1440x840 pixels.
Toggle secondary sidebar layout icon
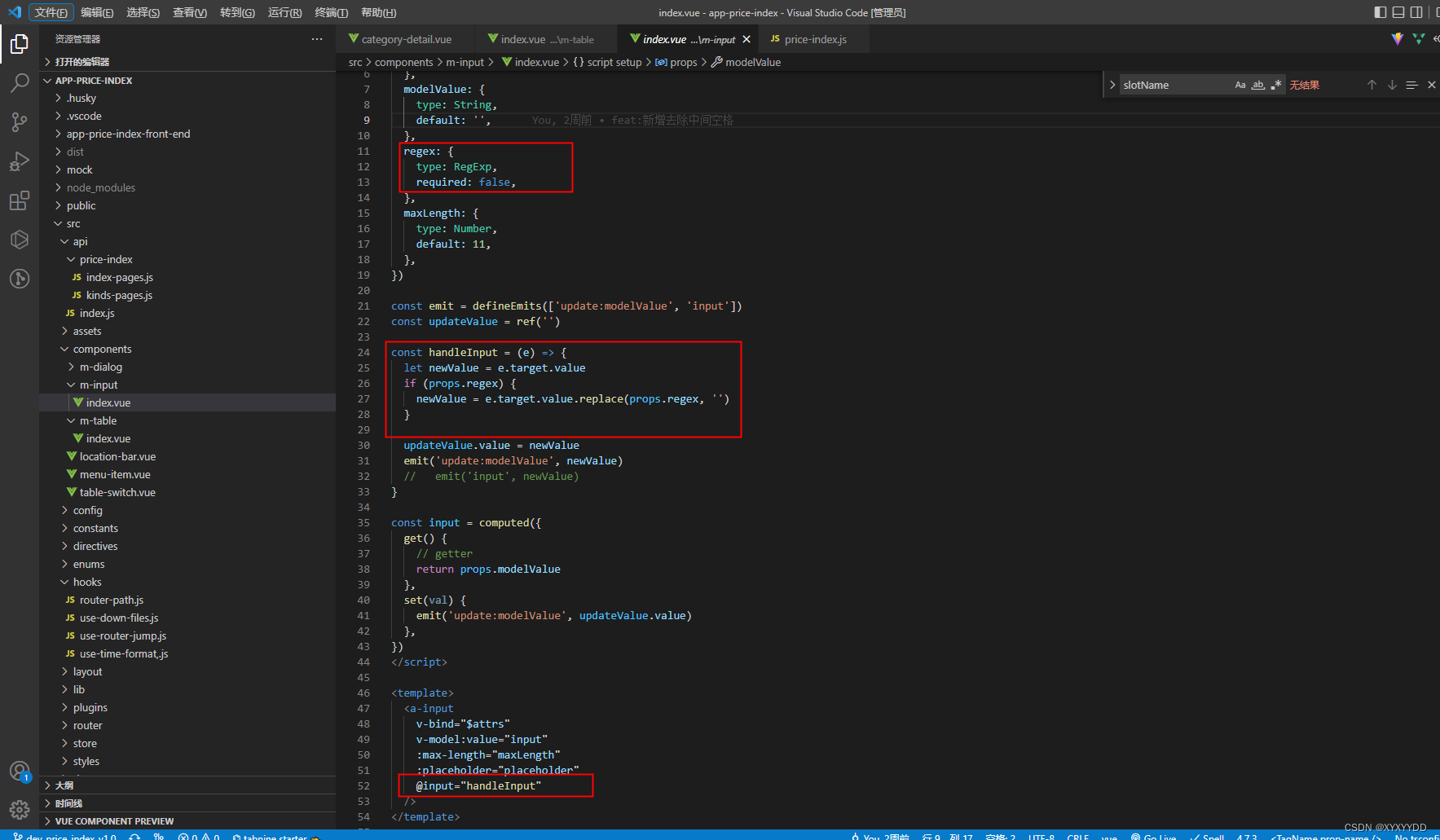pos(1416,12)
